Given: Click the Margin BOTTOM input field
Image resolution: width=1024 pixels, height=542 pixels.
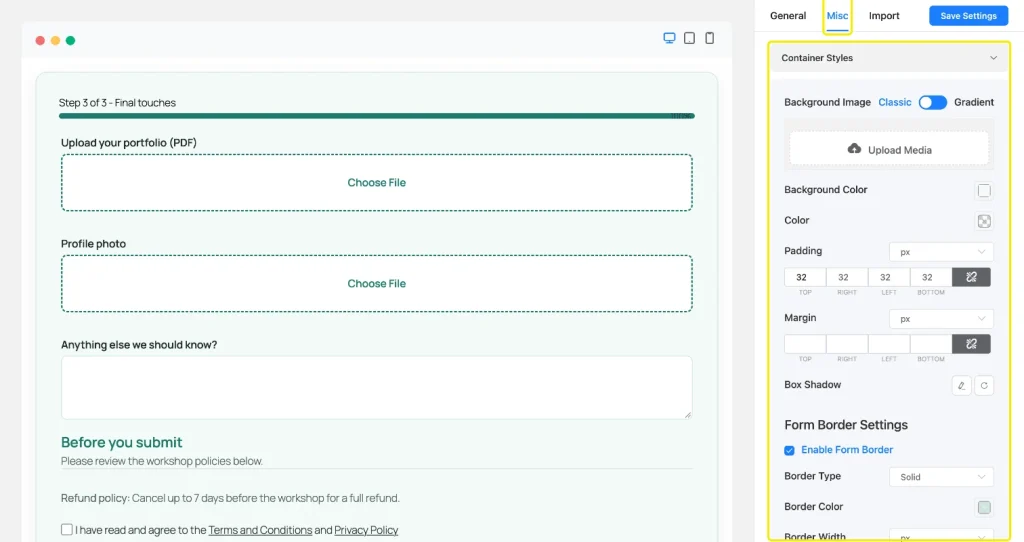Looking at the screenshot, I should pyautogui.click(x=931, y=344).
